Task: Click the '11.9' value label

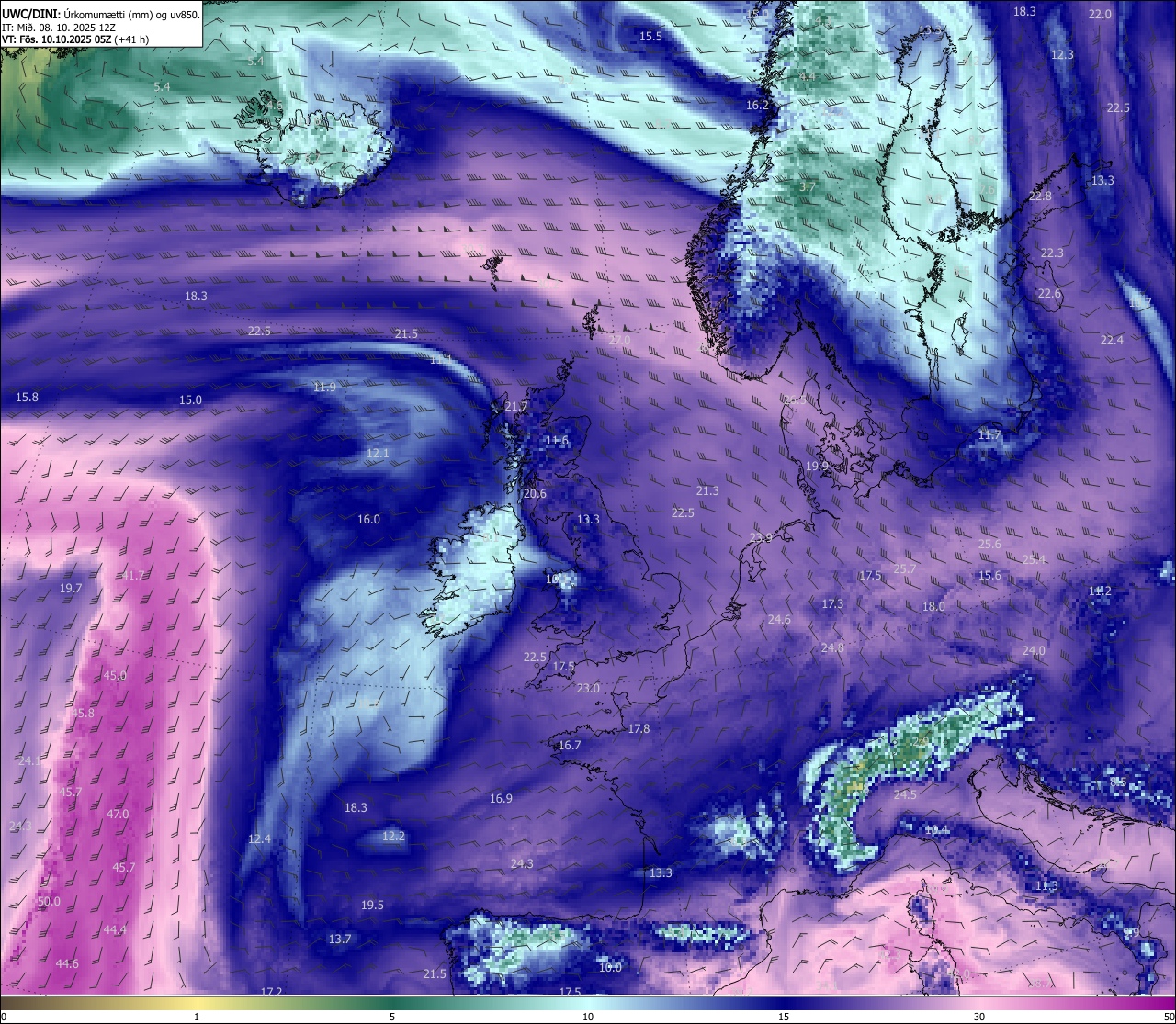Action: point(324,388)
